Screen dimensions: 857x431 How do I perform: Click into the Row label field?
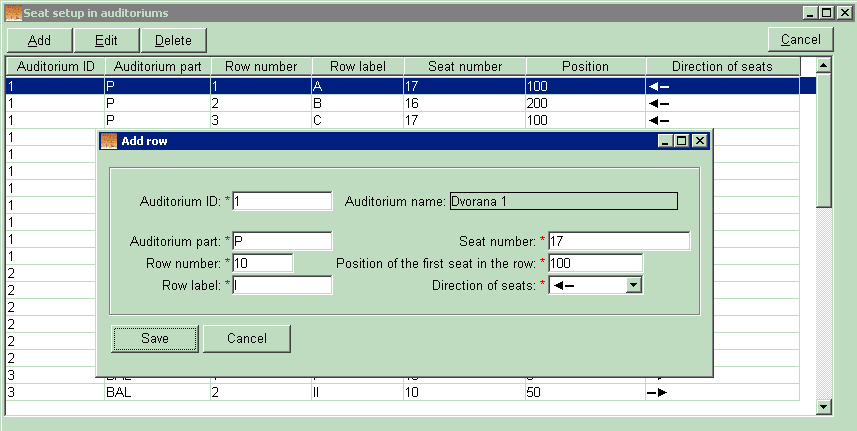coord(282,285)
